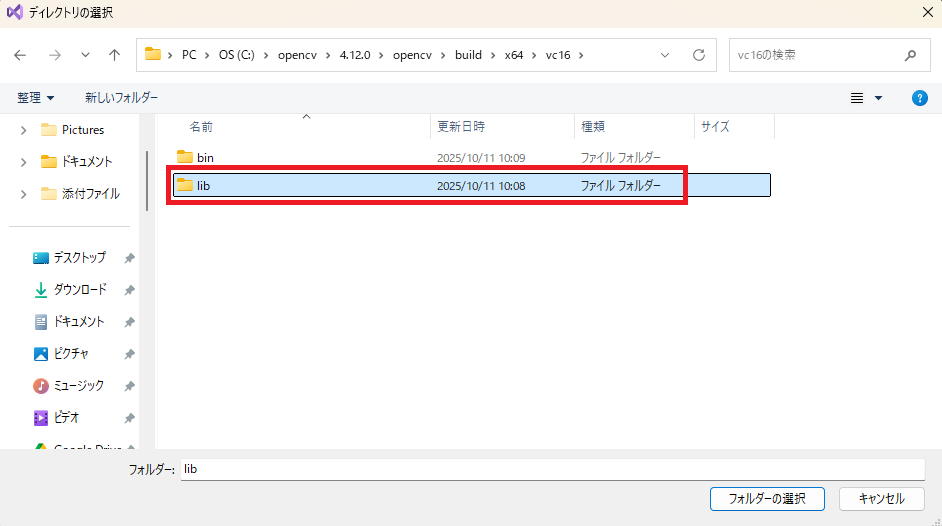Image resolution: width=942 pixels, height=526 pixels.
Task: Open the bin folder
Action: pyautogui.click(x=205, y=158)
